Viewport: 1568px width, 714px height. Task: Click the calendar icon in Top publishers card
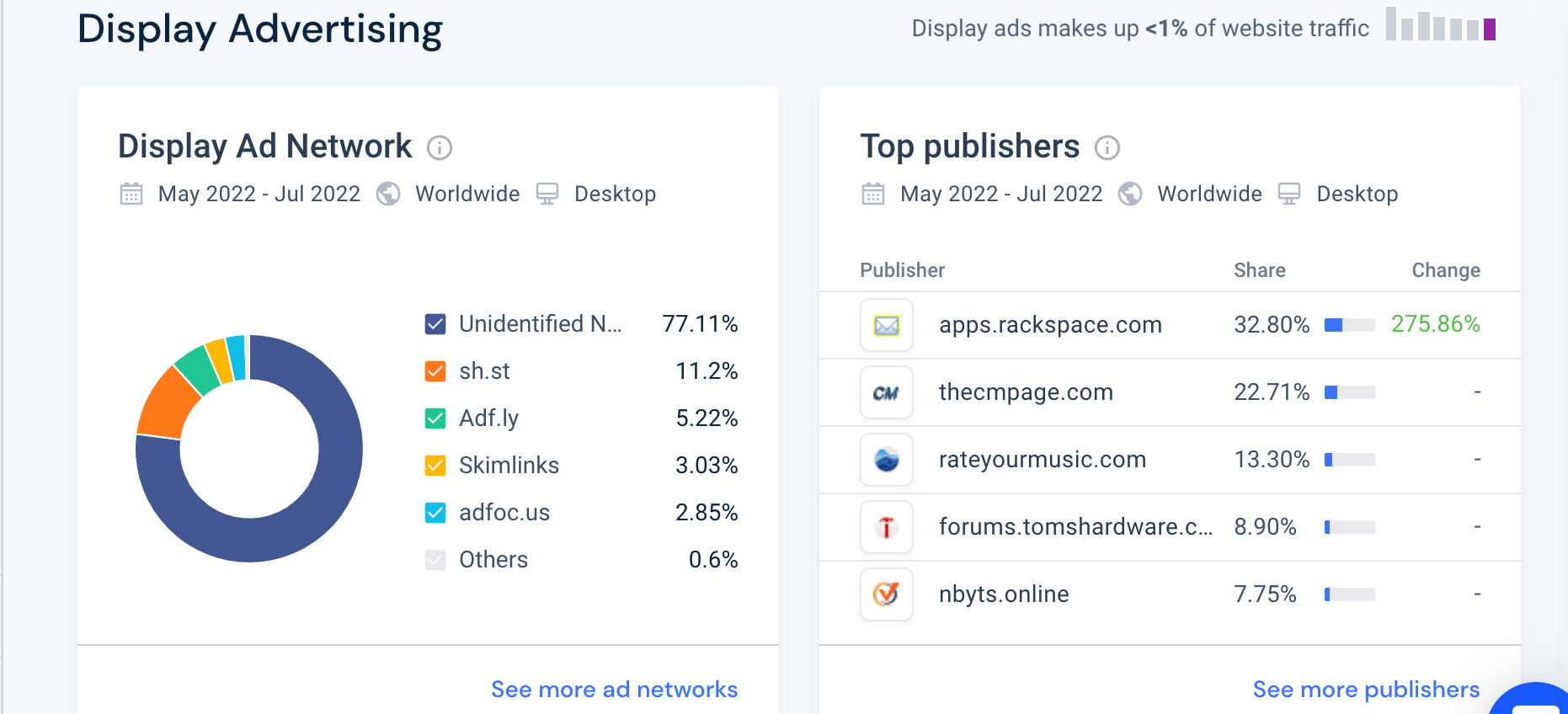[874, 194]
